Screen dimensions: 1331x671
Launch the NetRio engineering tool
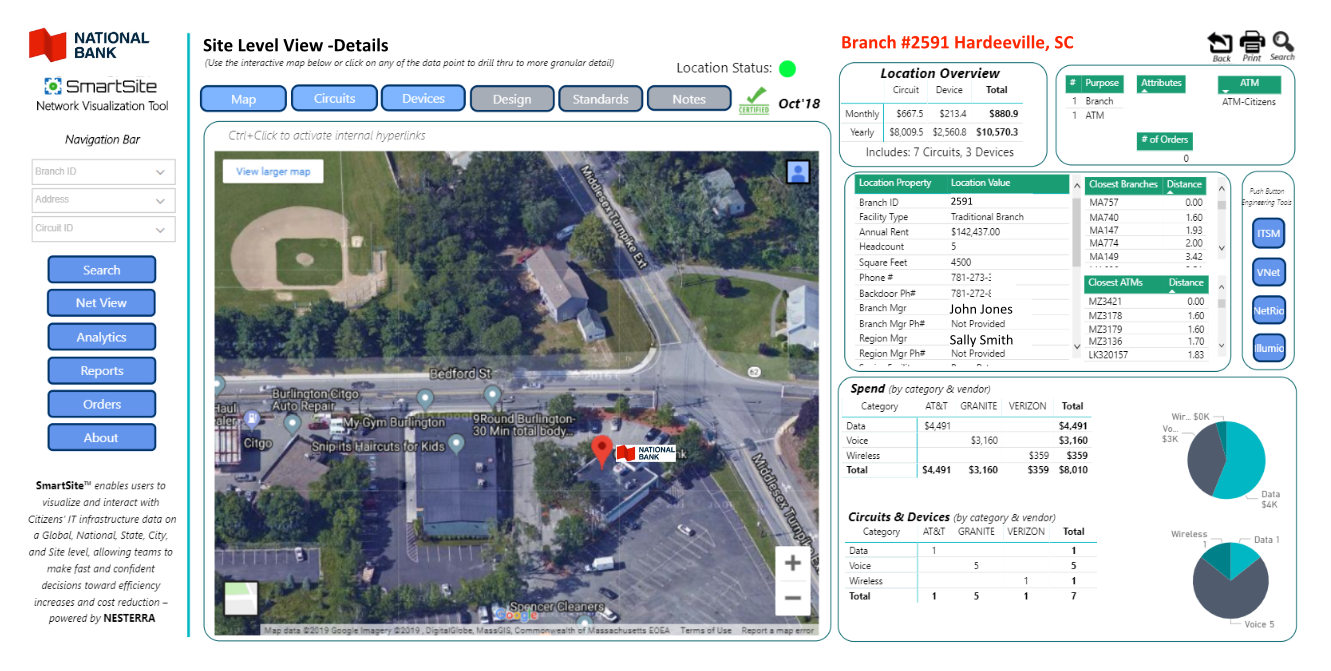[1268, 311]
